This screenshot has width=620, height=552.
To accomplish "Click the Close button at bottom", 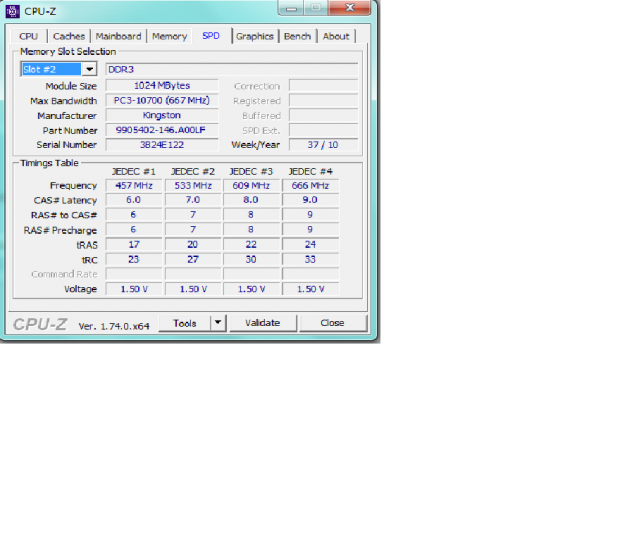I will click(x=332, y=323).
